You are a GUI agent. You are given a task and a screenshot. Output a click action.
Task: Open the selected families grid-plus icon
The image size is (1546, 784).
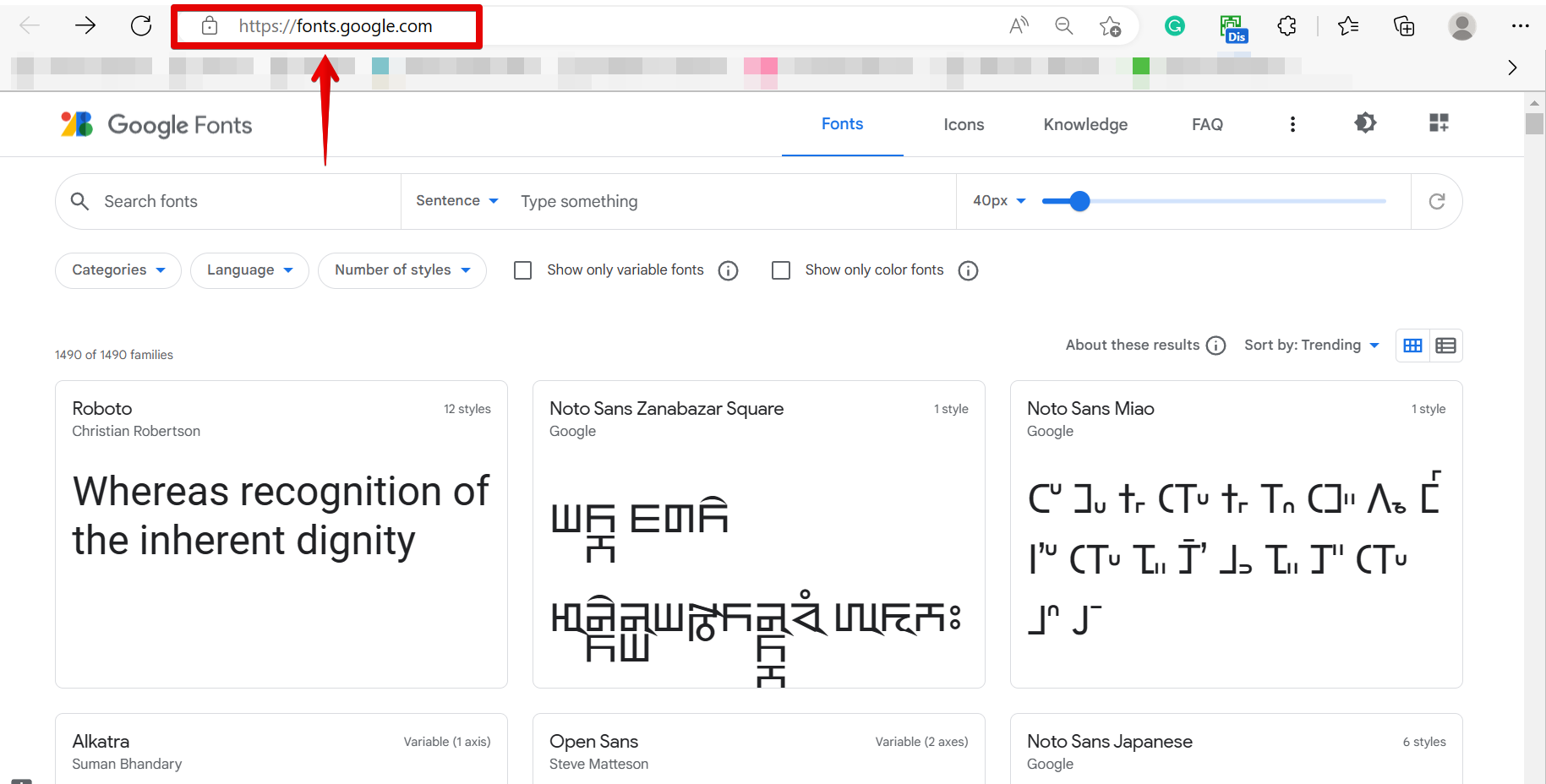1439,123
